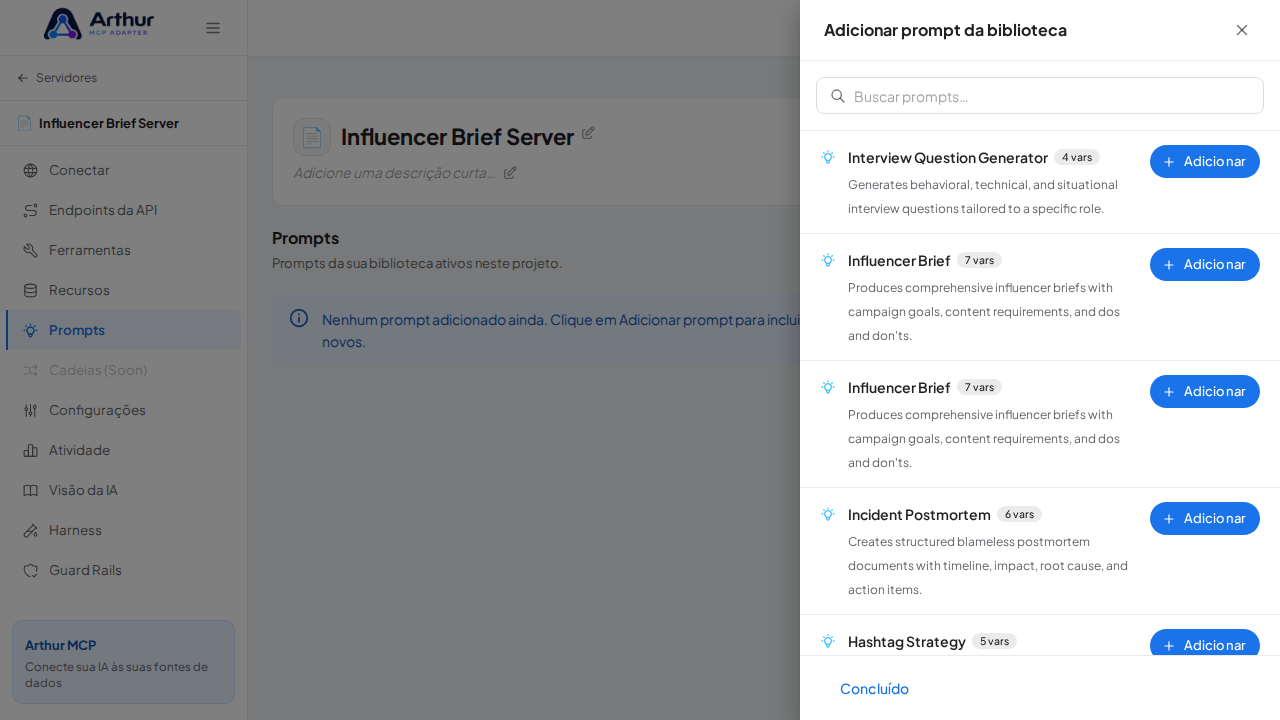Close the Adicionar prompt da biblioteca panel

tap(1242, 30)
